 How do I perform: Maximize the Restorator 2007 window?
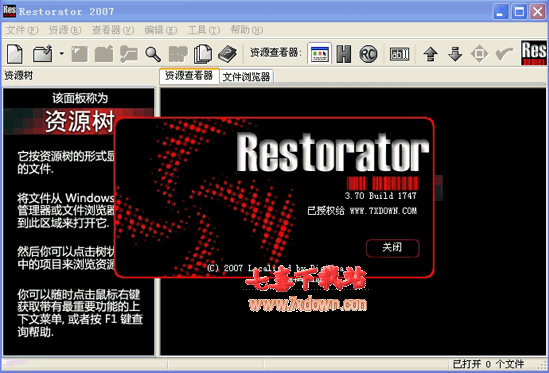pyautogui.click(x=519, y=12)
